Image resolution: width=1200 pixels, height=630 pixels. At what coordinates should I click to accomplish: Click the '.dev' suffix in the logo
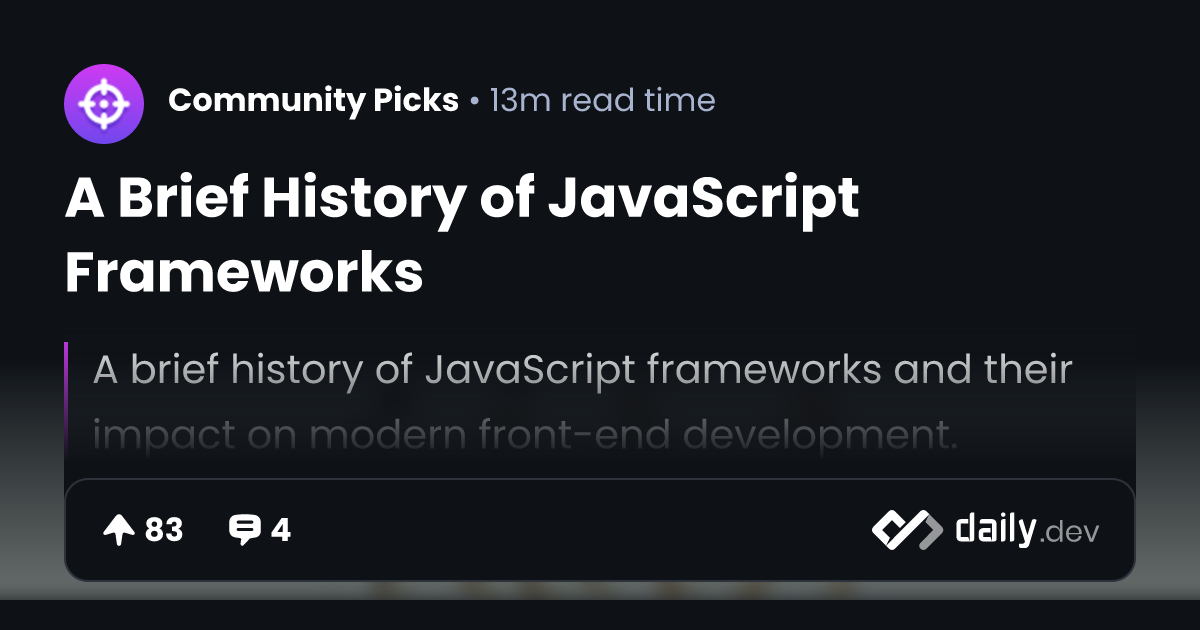(1069, 532)
